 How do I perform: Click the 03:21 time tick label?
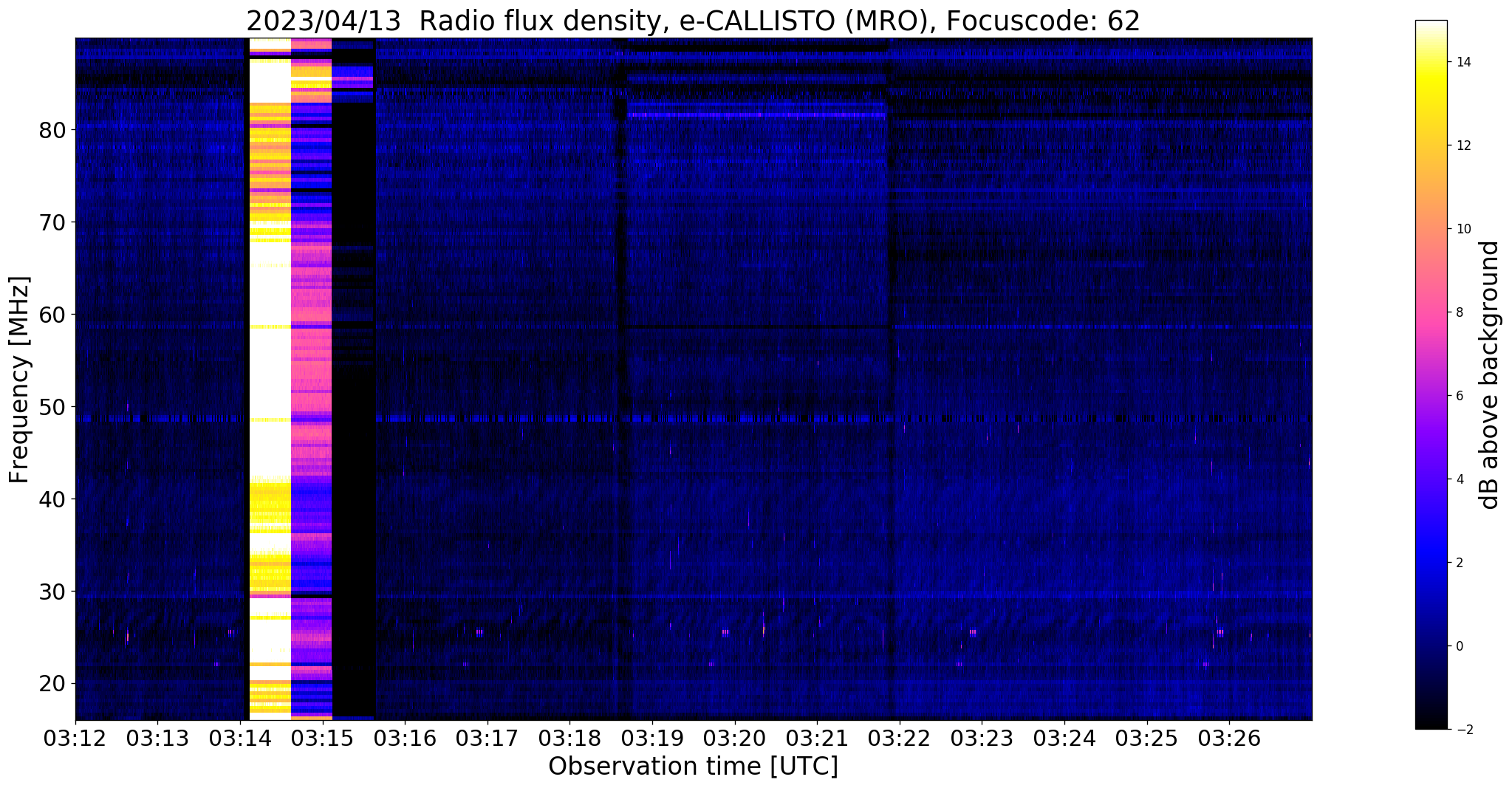pos(818,739)
